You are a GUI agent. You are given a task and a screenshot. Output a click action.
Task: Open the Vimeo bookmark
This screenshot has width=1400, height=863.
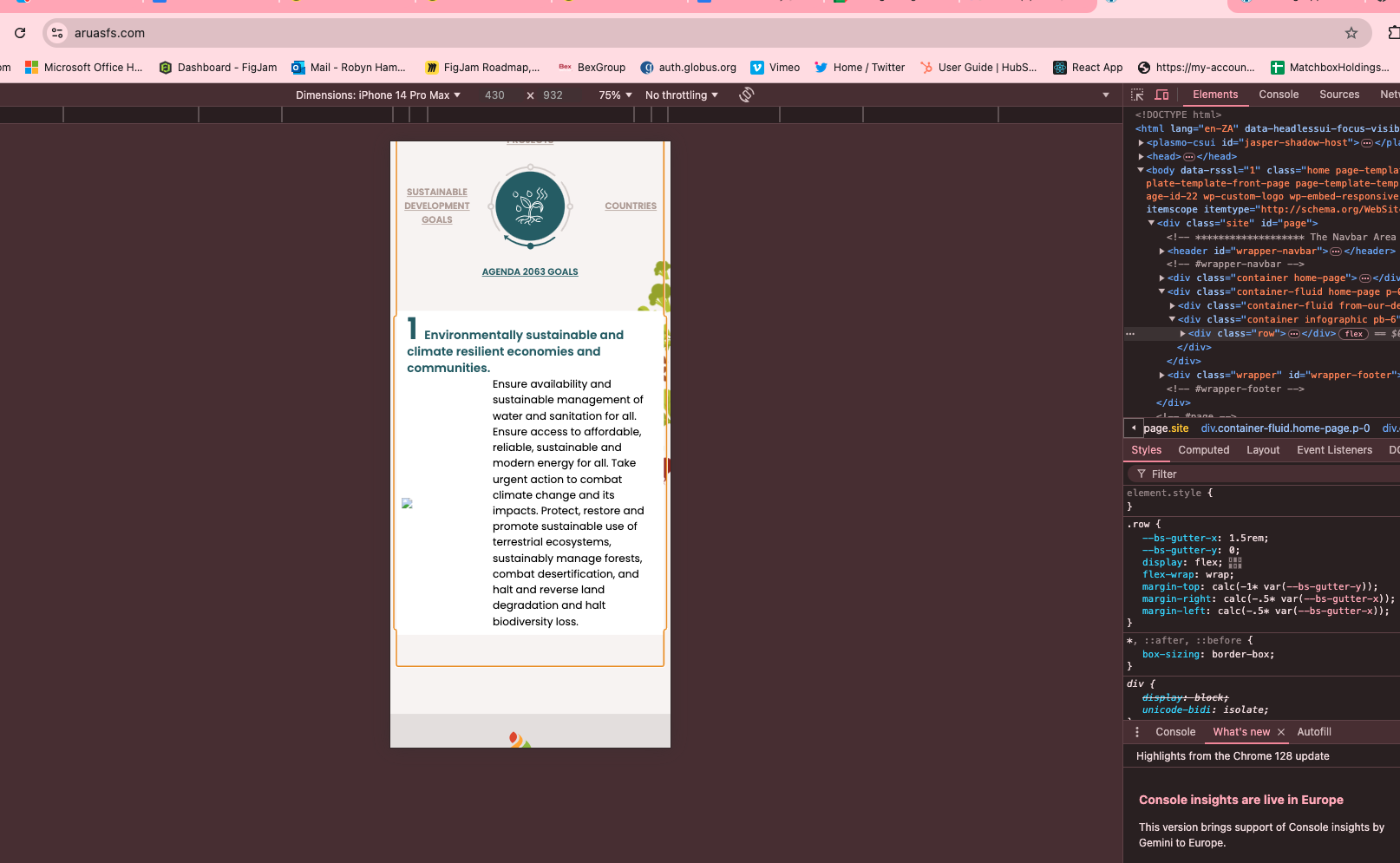pos(775,68)
